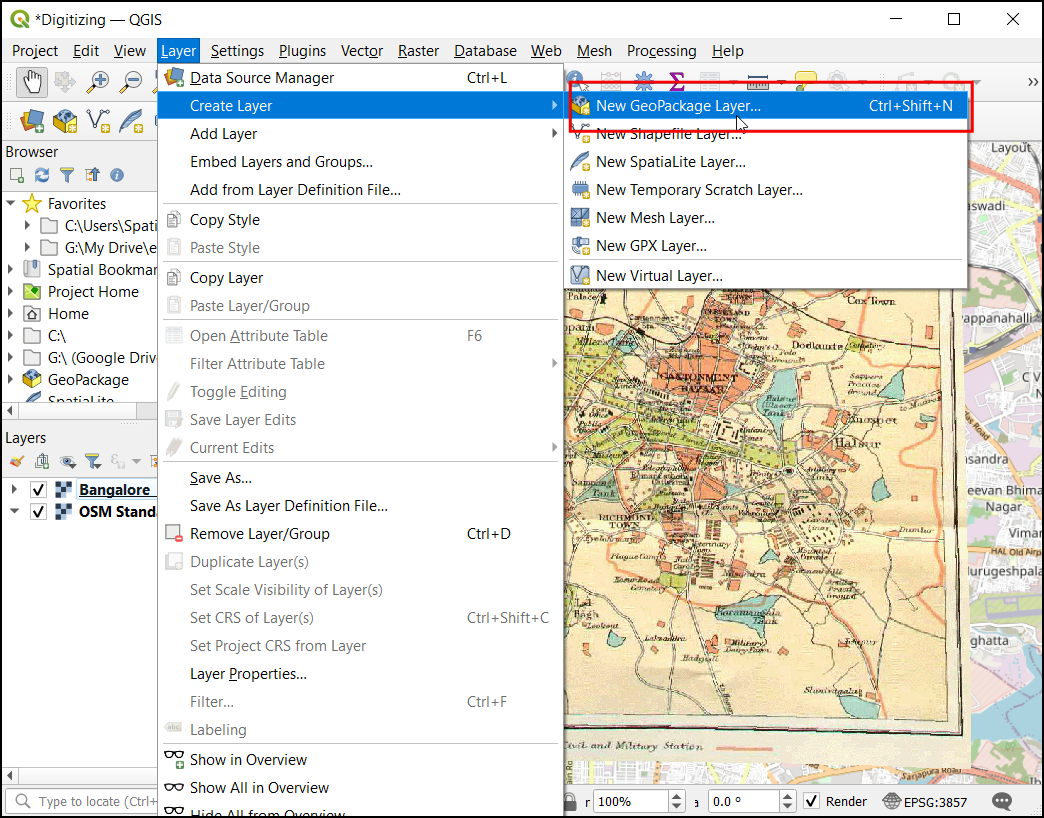
Task: Focus the Type to locate search box
Action: click(x=83, y=801)
